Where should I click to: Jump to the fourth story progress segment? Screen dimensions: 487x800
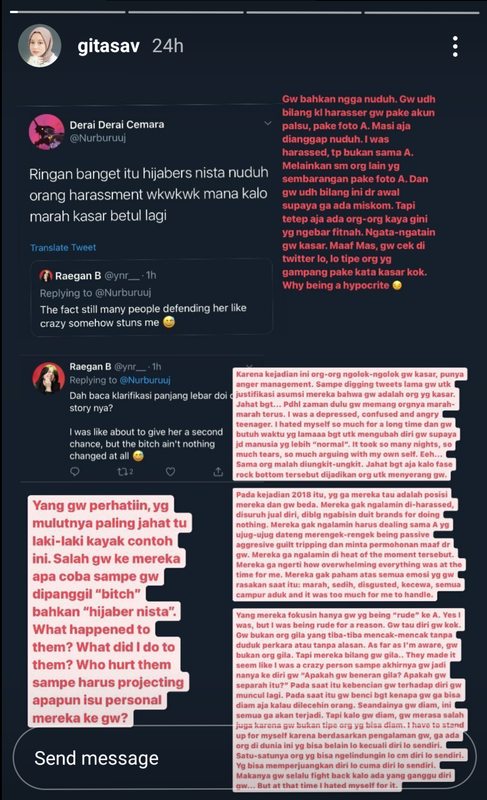tap(421, 12)
